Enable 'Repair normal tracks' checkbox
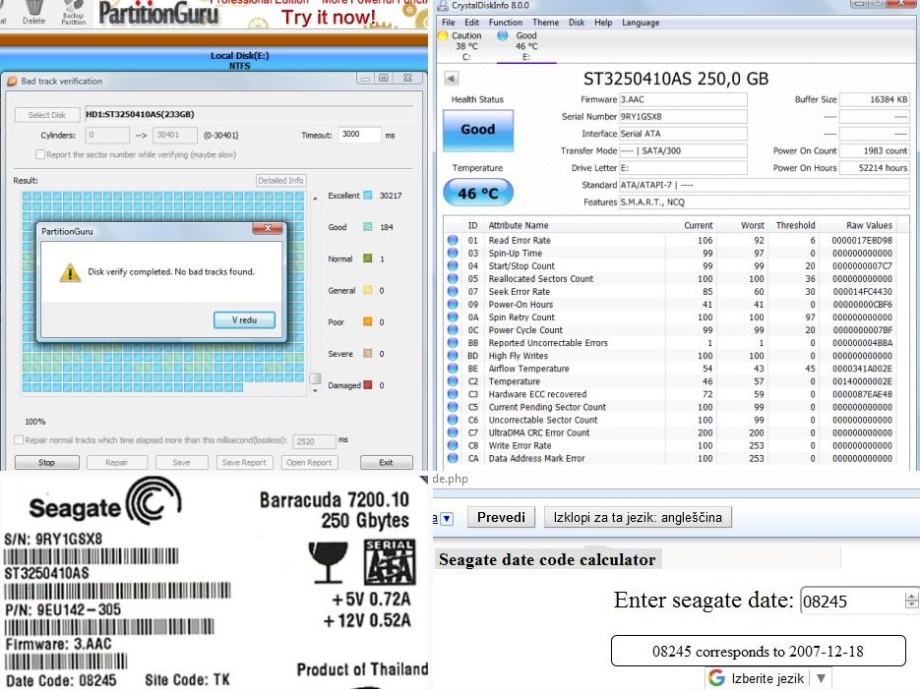The width and height of the screenshot is (920, 690). pos(19,440)
